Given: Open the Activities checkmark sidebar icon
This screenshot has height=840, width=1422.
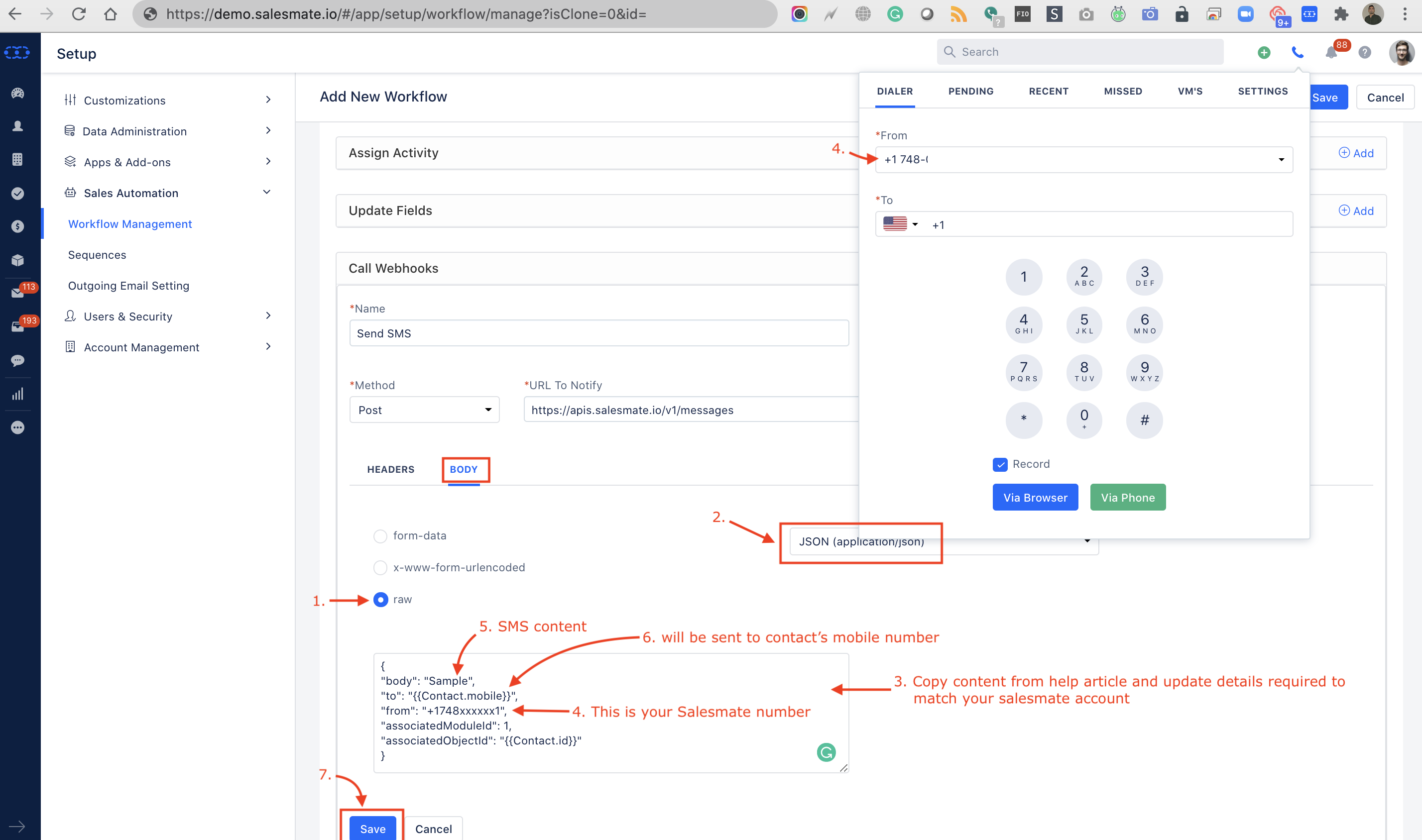Looking at the screenshot, I should click(17, 194).
